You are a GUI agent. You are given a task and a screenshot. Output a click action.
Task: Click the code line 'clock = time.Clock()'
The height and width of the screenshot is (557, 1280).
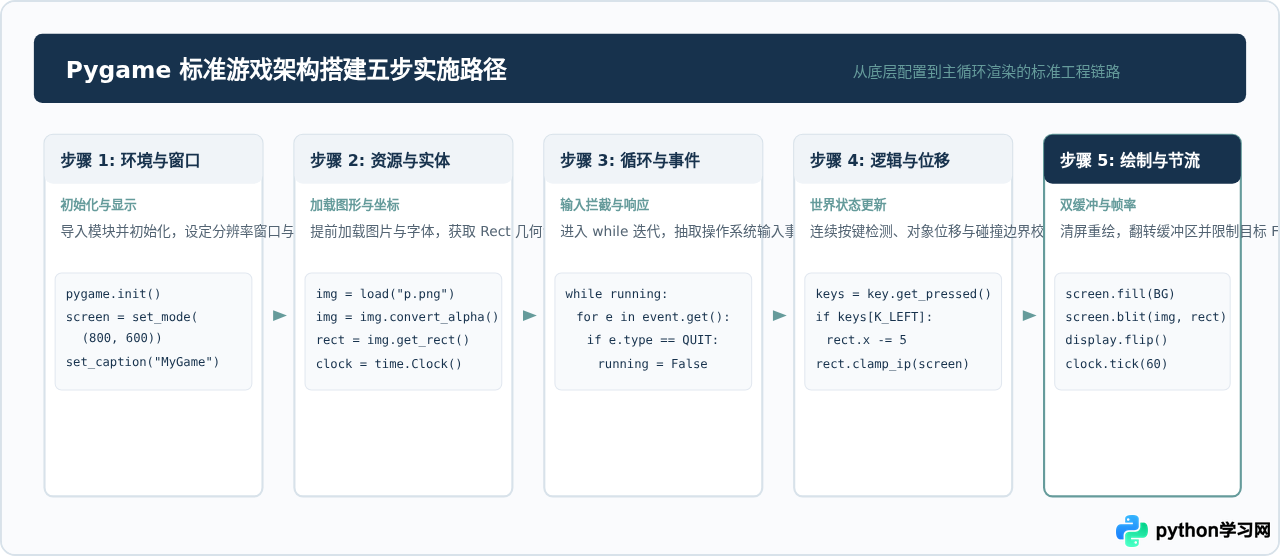pyautogui.click(x=389, y=364)
